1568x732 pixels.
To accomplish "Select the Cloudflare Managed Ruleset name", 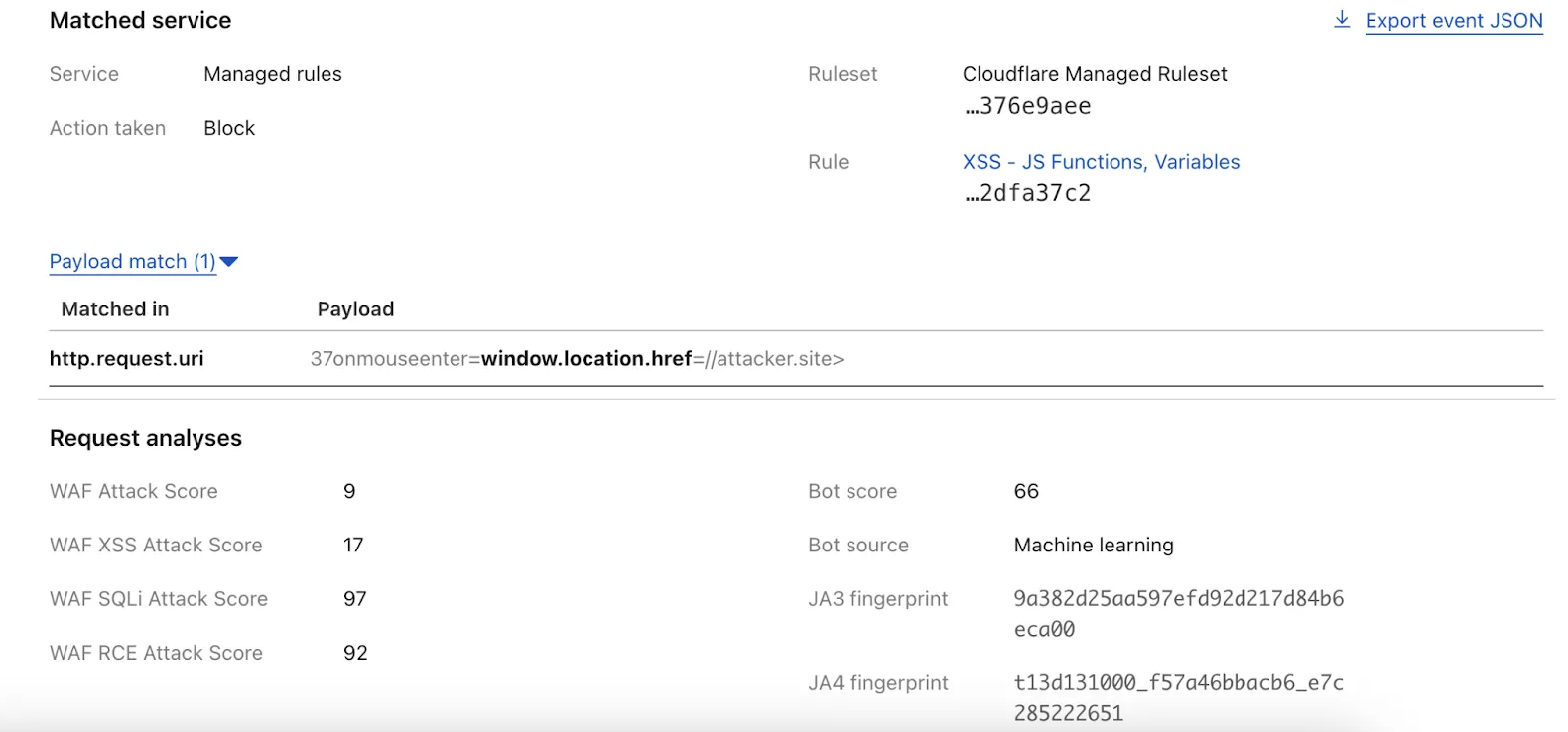I will pos(1095,74).
